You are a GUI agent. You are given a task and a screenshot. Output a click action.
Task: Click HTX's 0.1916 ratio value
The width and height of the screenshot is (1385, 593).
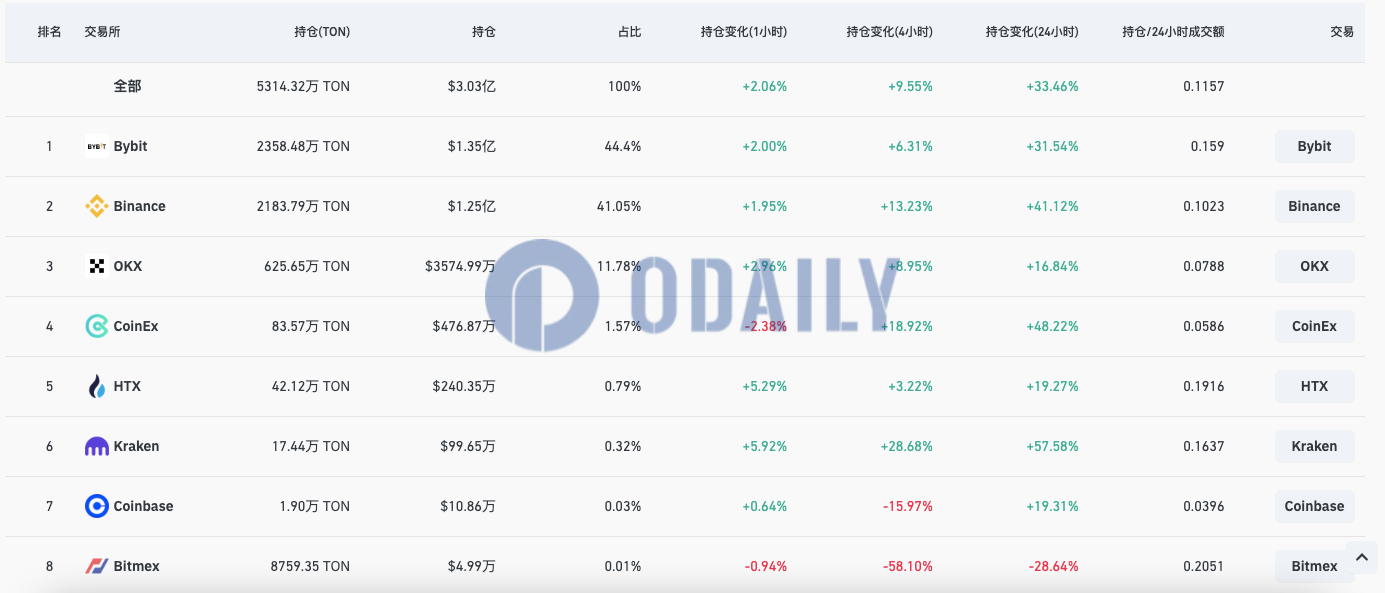pos(1203,386)
